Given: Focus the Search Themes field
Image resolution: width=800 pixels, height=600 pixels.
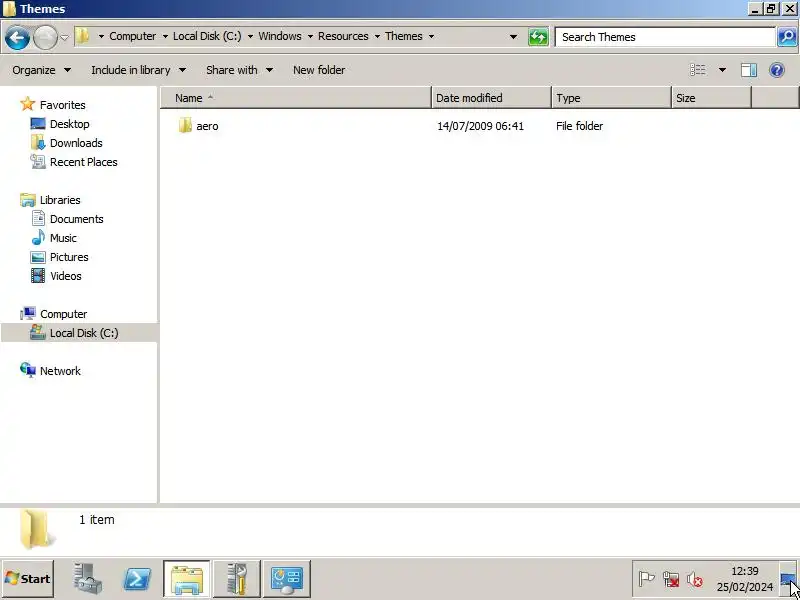Looking at the screenshot, I should click(665, 37).
